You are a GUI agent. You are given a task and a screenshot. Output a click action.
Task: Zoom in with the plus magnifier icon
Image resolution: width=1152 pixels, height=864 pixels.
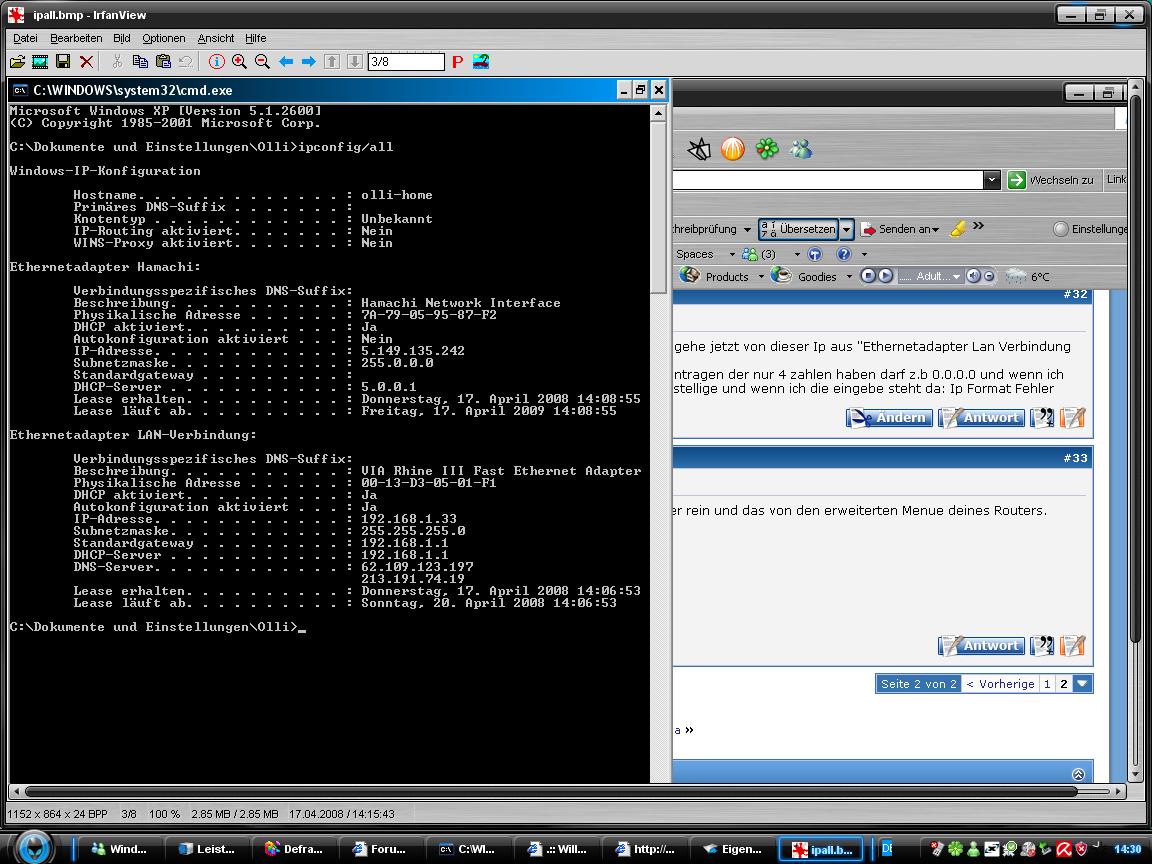[240, 62]
